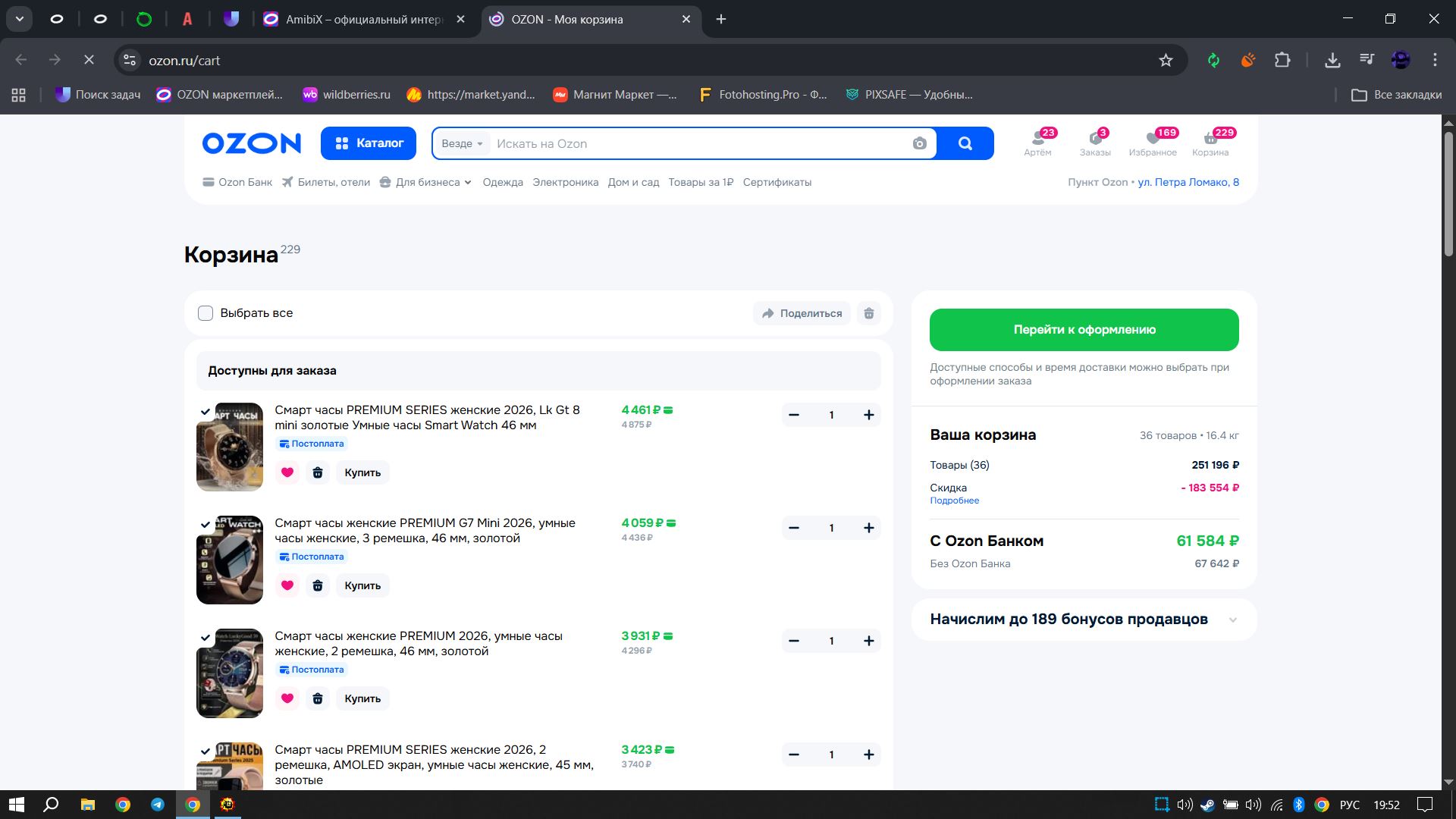
Task: Click the camera image search icon
Action: [919, 144]
